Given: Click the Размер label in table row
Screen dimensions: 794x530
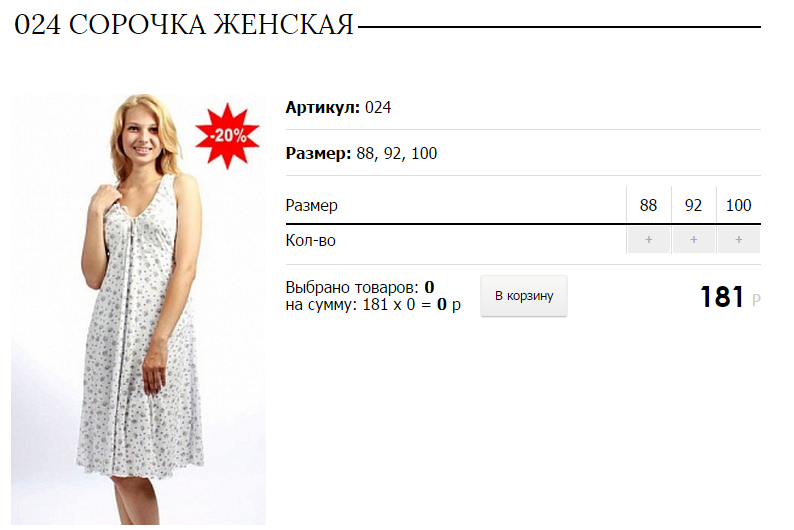Looking at the screenshot, I should point(311,205).
